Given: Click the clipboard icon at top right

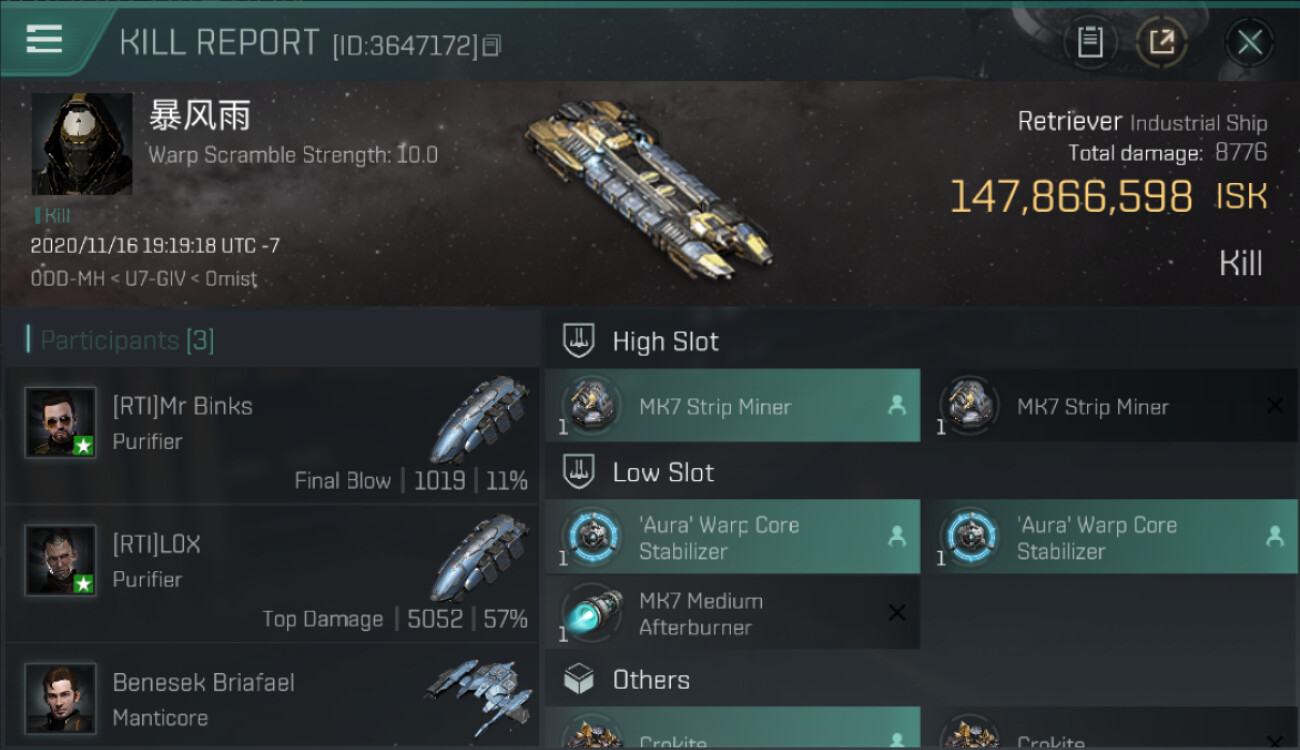Looking at the screenshot, I should 1090,42.
